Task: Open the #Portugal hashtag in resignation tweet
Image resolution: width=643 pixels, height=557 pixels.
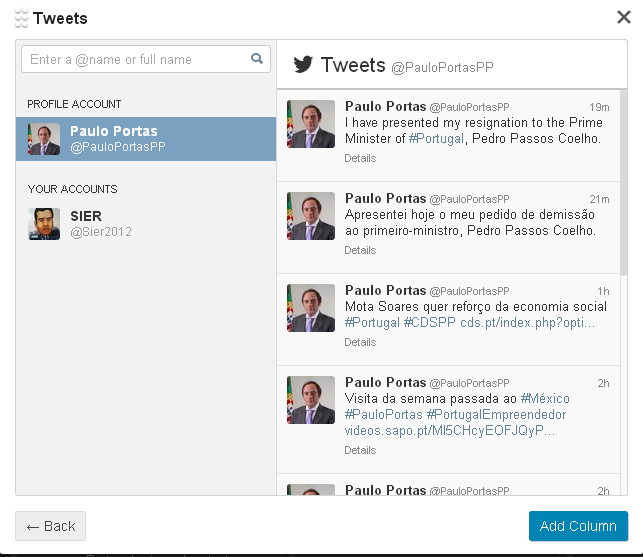Action: pyautogui.click(x=436, y=139)
